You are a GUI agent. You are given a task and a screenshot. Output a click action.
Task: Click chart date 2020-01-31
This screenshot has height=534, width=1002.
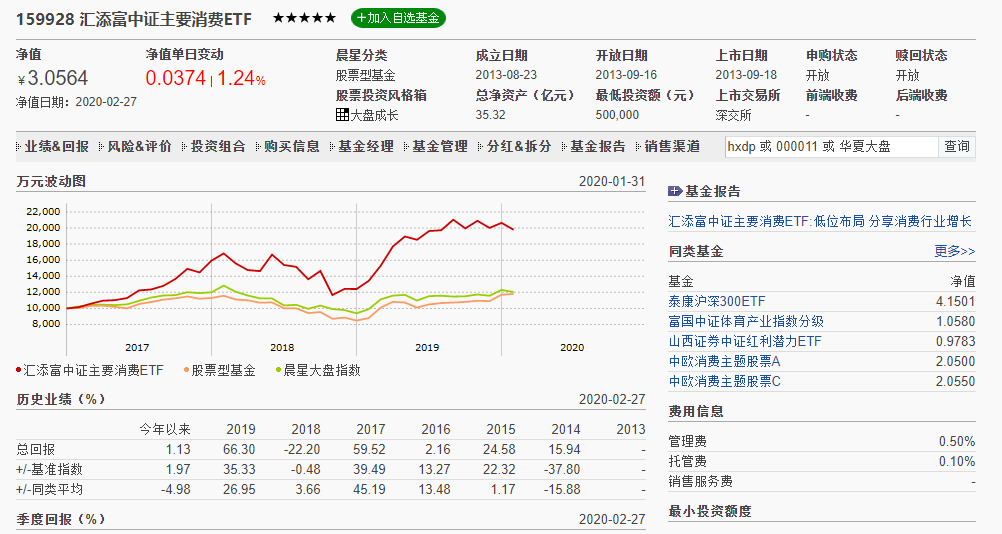click(x=612, y=181)
